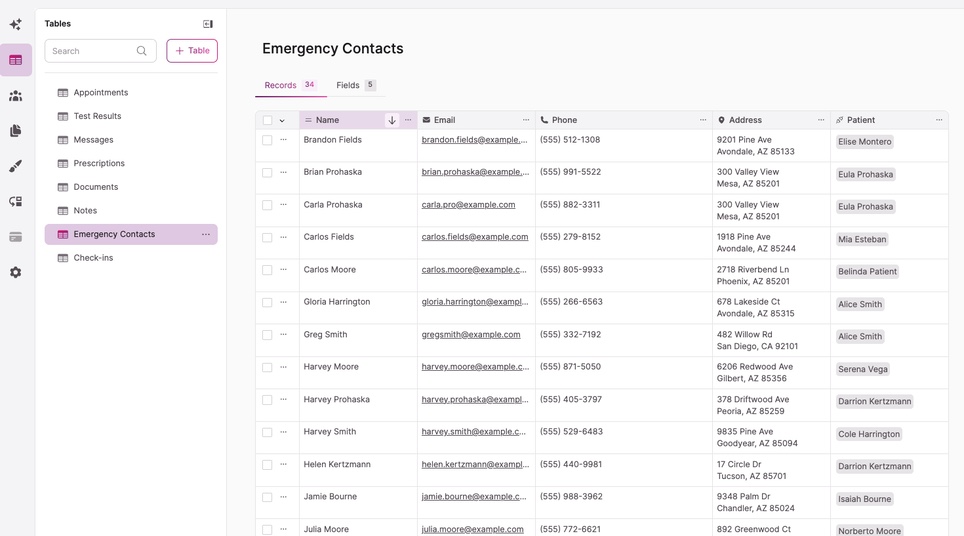The height and width of the screenshot is (536, 964).
Task: Open the Tables section in left rail
Action: (x=16, y=60)
